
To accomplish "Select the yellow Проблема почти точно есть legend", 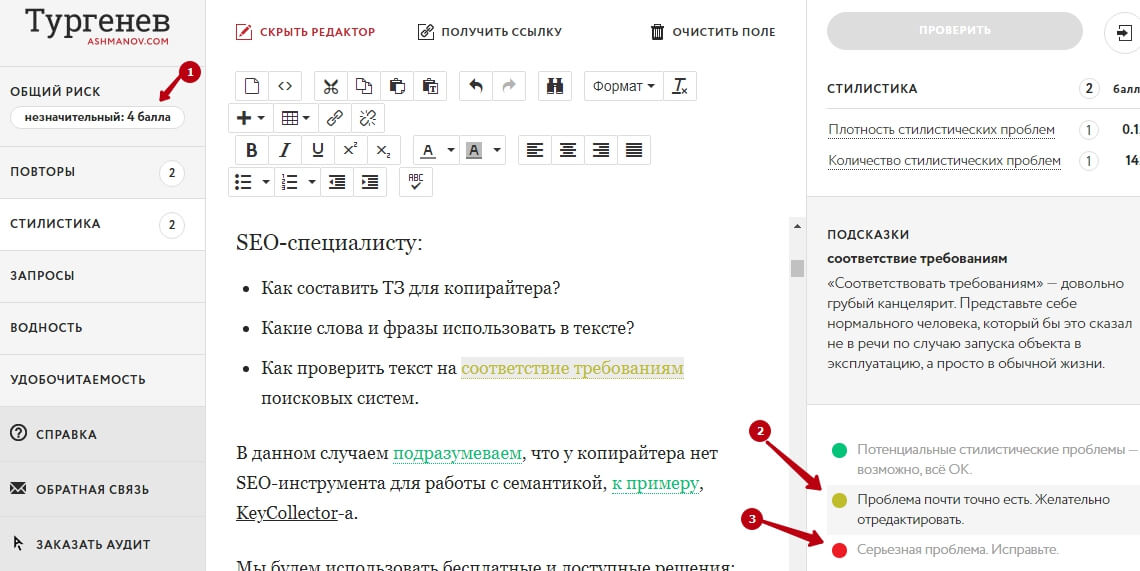I will tap(983, 509).
